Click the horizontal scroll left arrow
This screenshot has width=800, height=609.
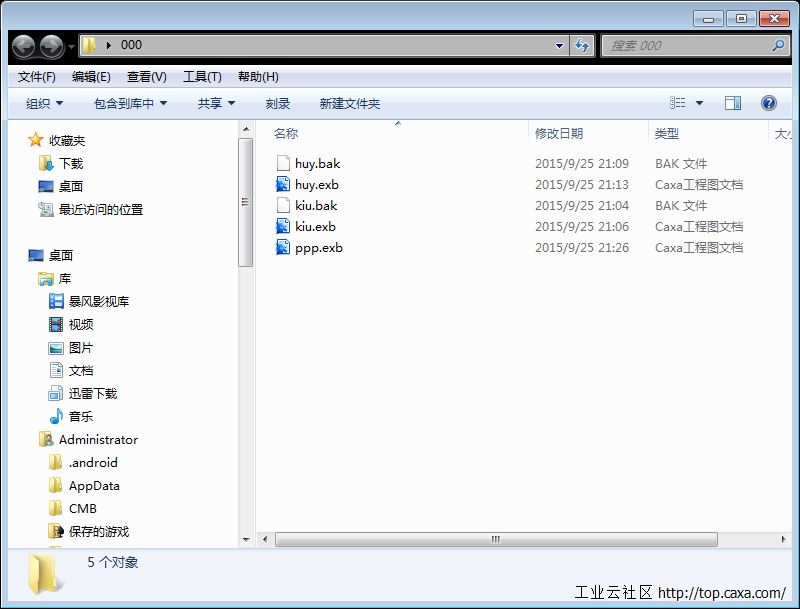tap(265, 539)
